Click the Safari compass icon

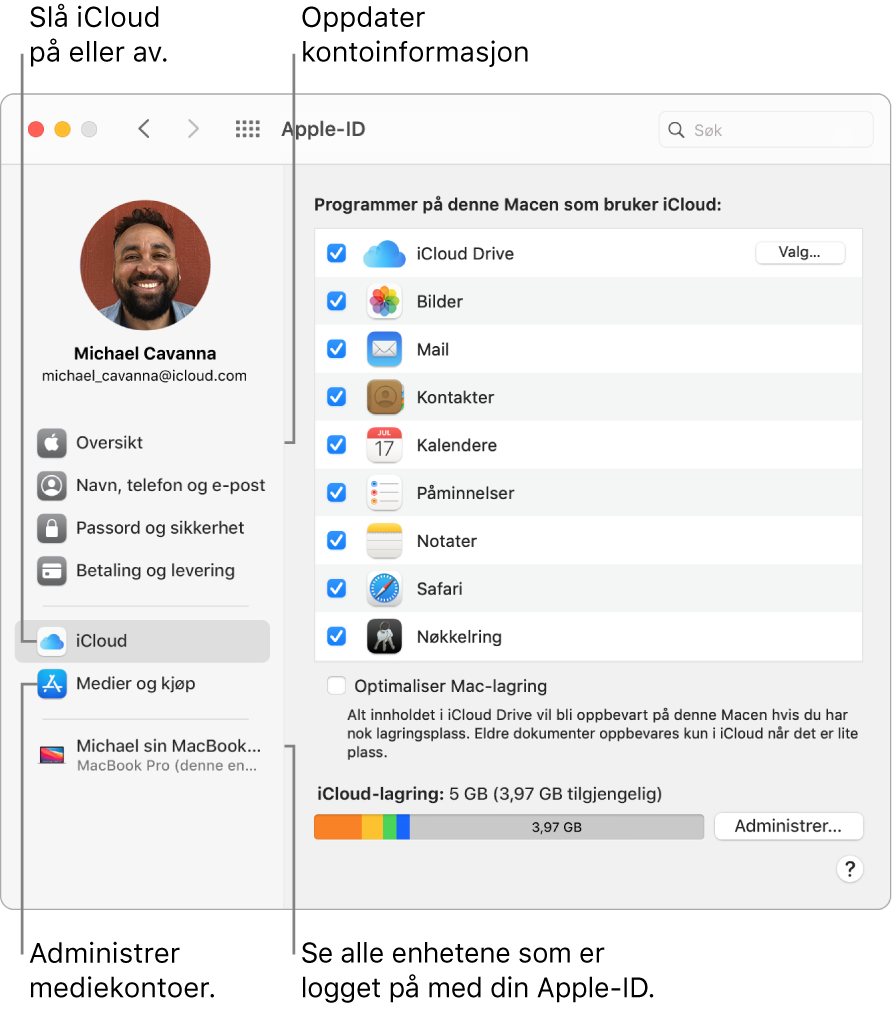pyautogui.click(x=384, y=589)
